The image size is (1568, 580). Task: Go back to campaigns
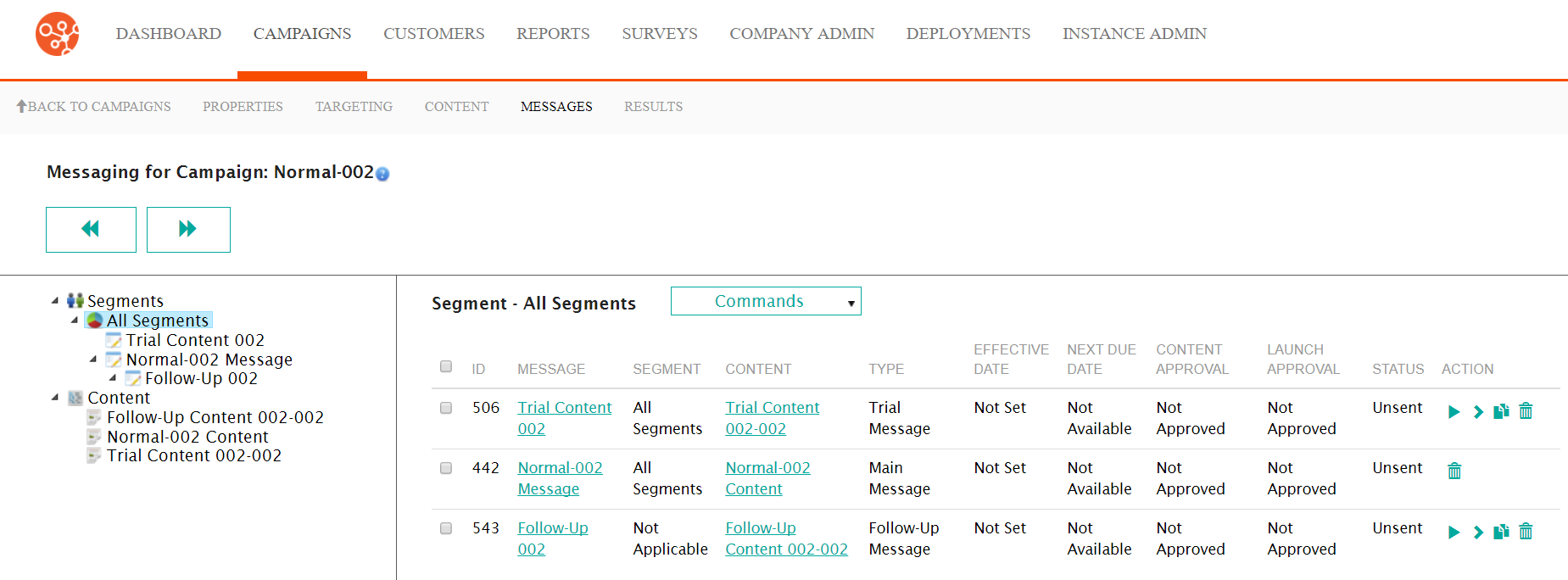pyautogui.click(x=93, y=107)
